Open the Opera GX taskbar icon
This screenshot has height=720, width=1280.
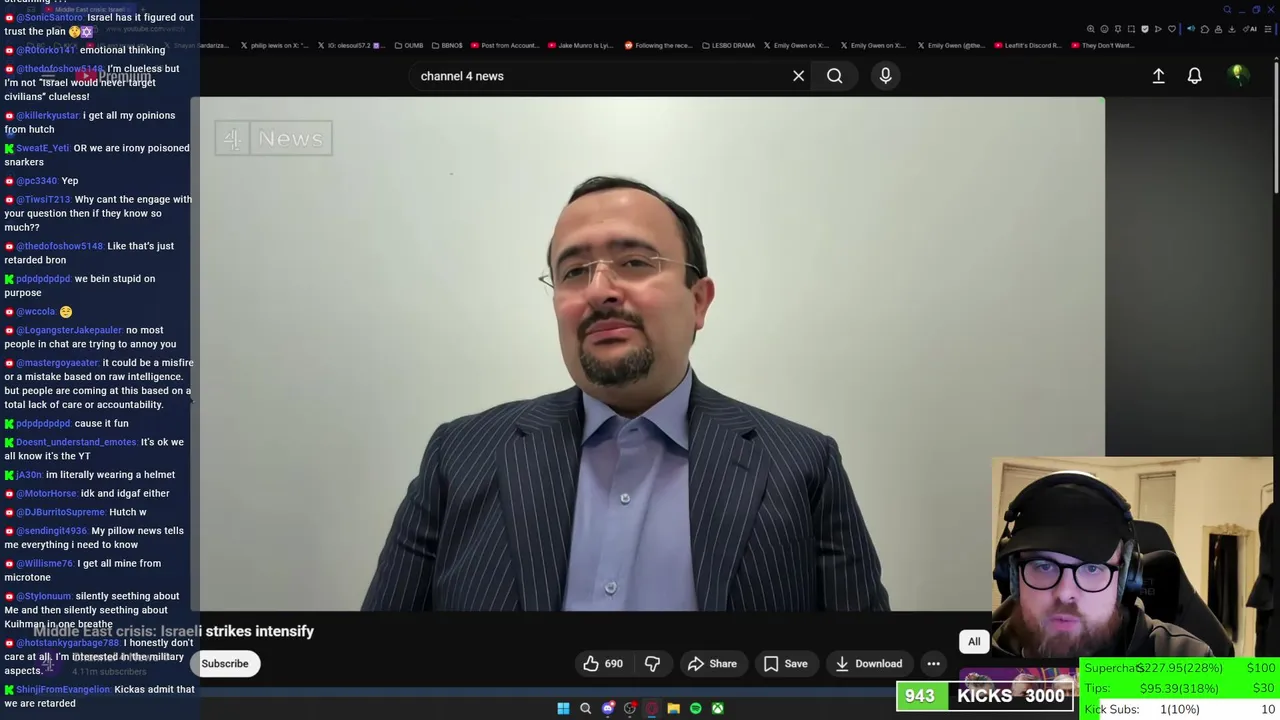point(651,708)
